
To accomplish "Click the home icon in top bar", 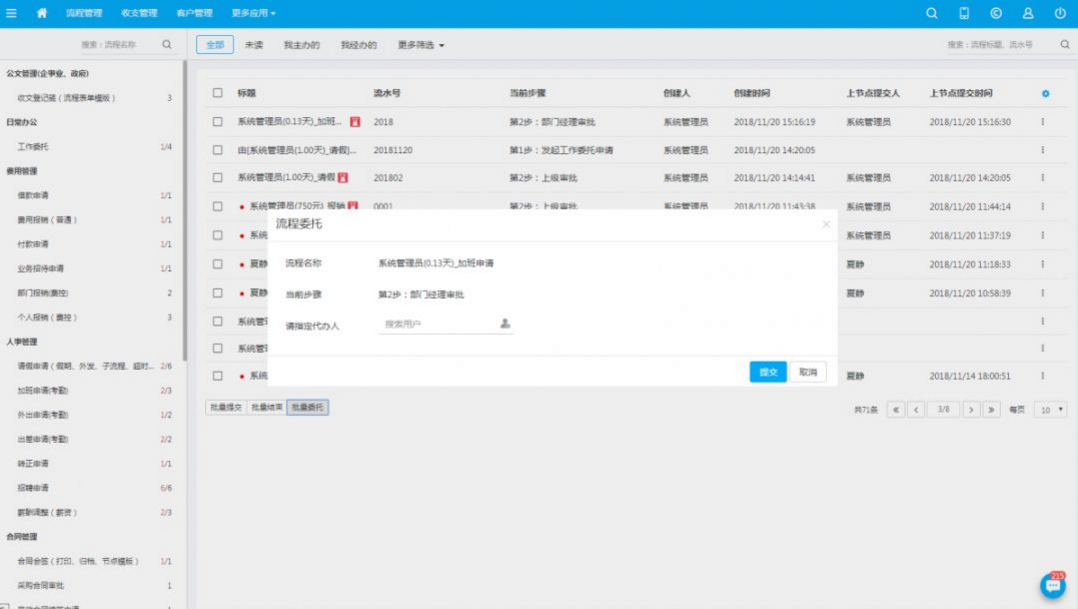I will click(42, 13).
